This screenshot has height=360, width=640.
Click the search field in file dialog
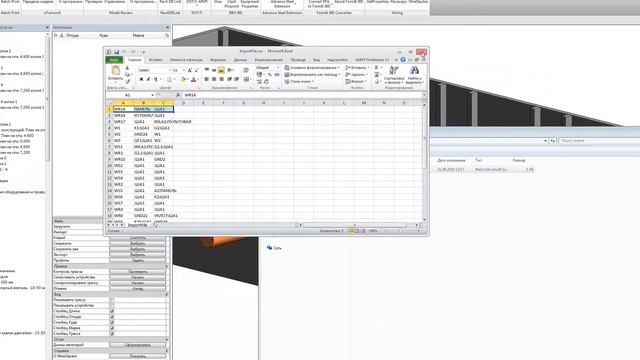[598, 141]
